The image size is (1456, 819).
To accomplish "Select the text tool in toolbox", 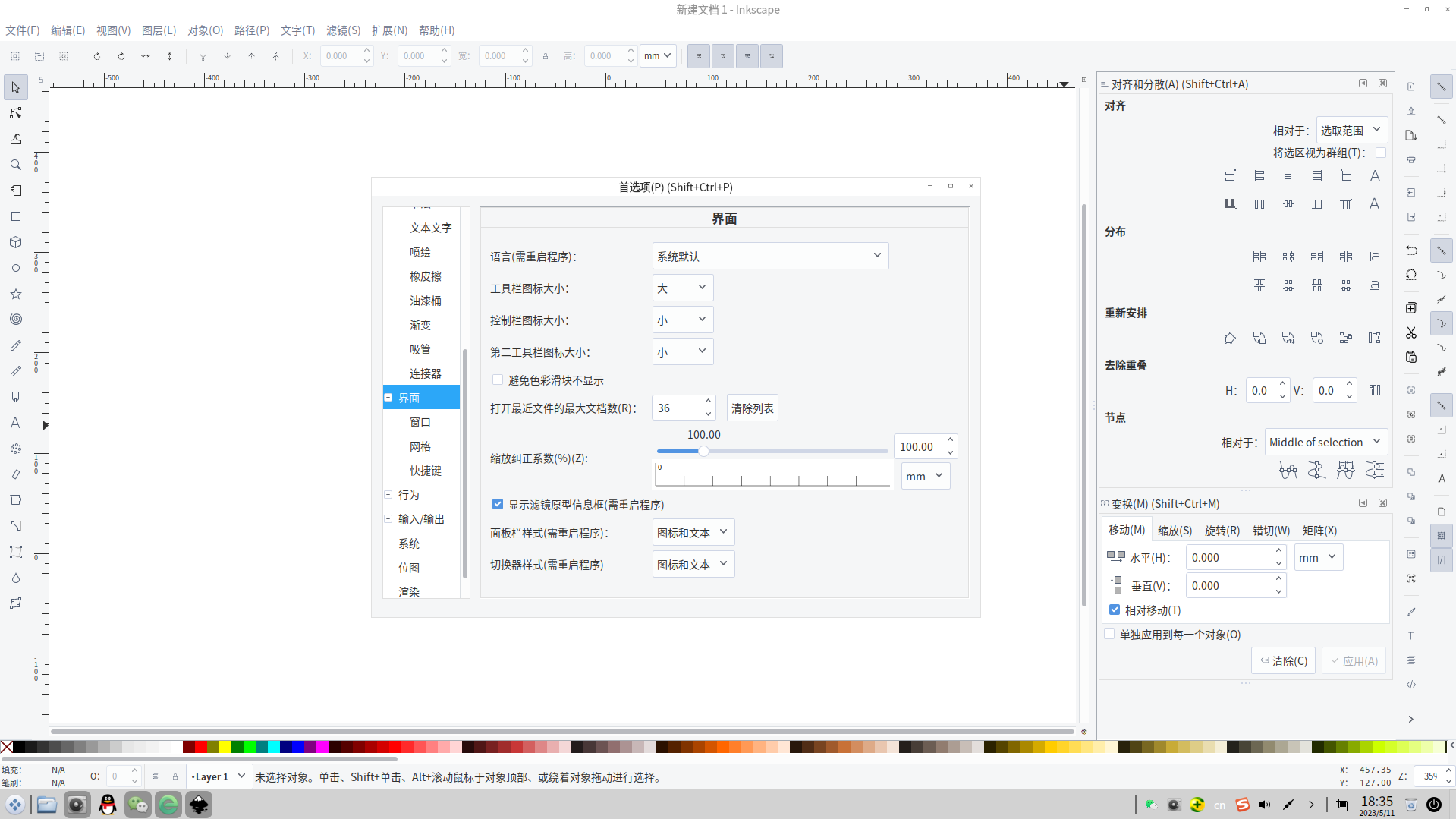I will click(16, 423).
